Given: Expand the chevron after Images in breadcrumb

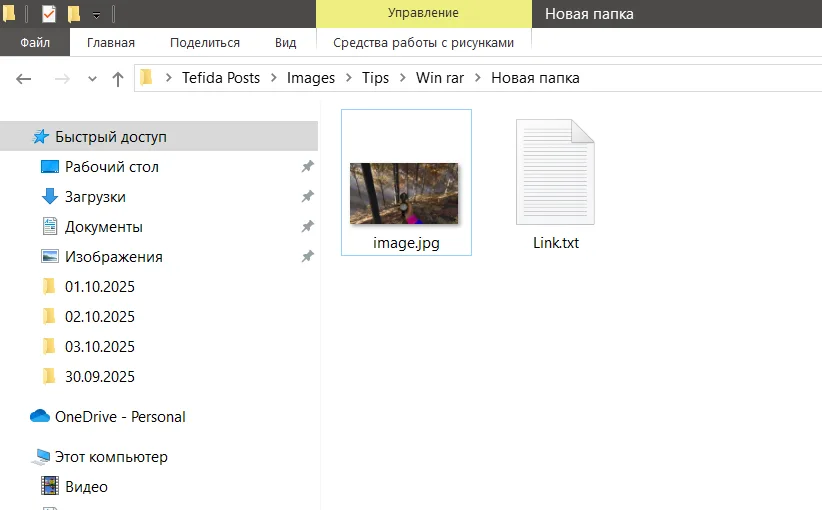Looking at the screenshot, I should pyautogui.click(x=349, y=78).
